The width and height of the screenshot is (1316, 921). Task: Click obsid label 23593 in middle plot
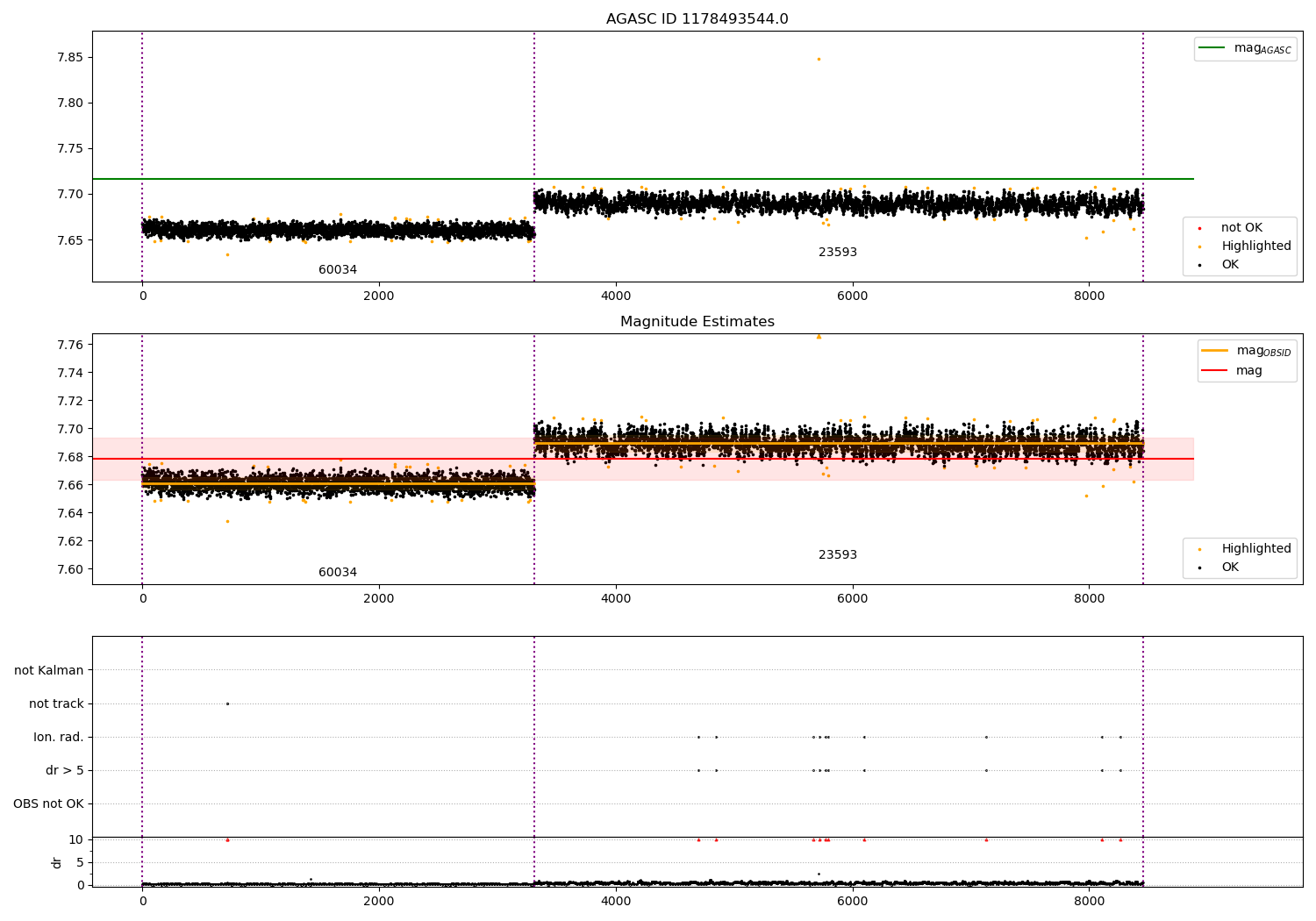click(838, 555)
